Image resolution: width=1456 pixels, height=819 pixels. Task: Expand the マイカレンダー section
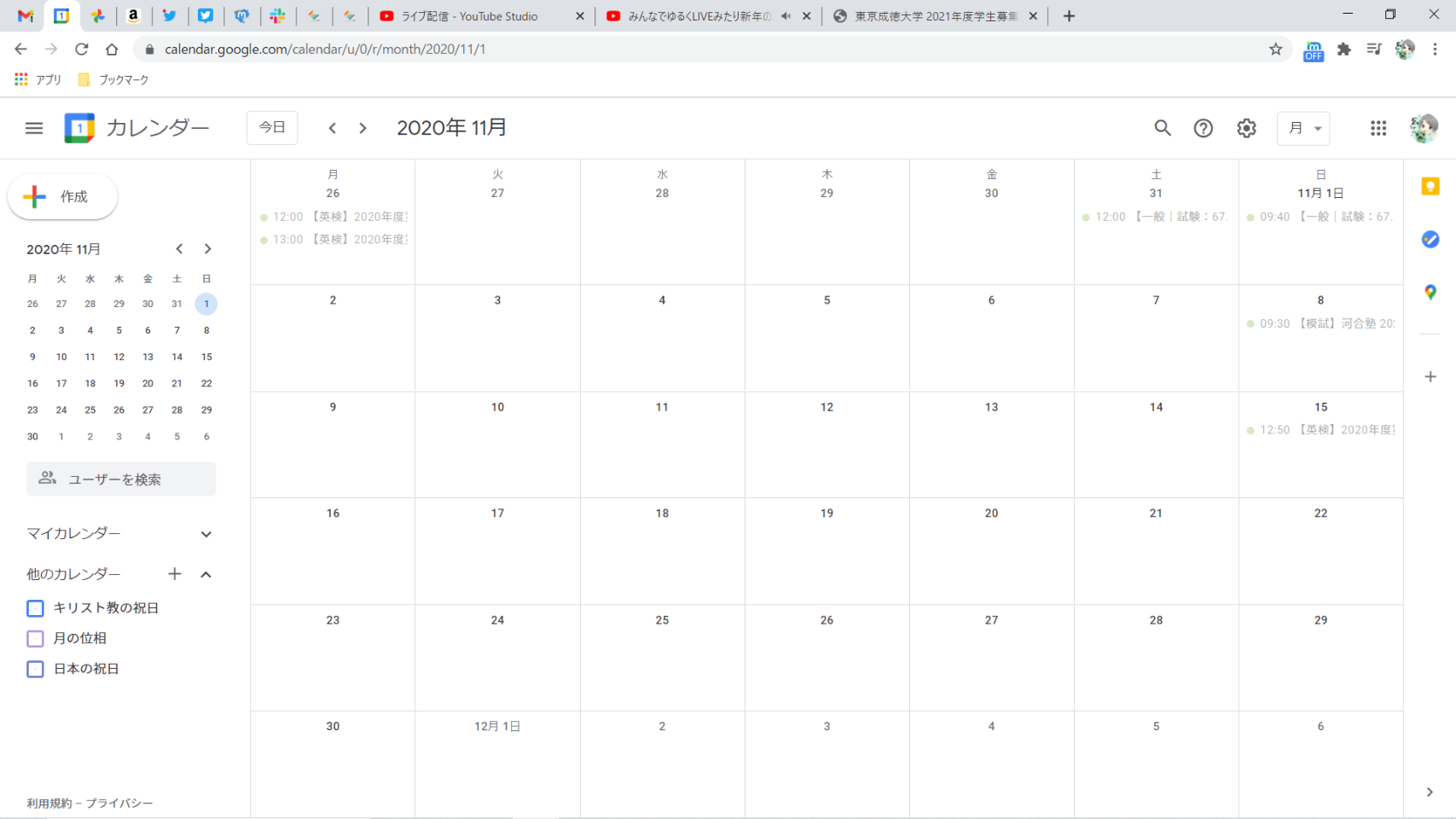click(206, 534)
